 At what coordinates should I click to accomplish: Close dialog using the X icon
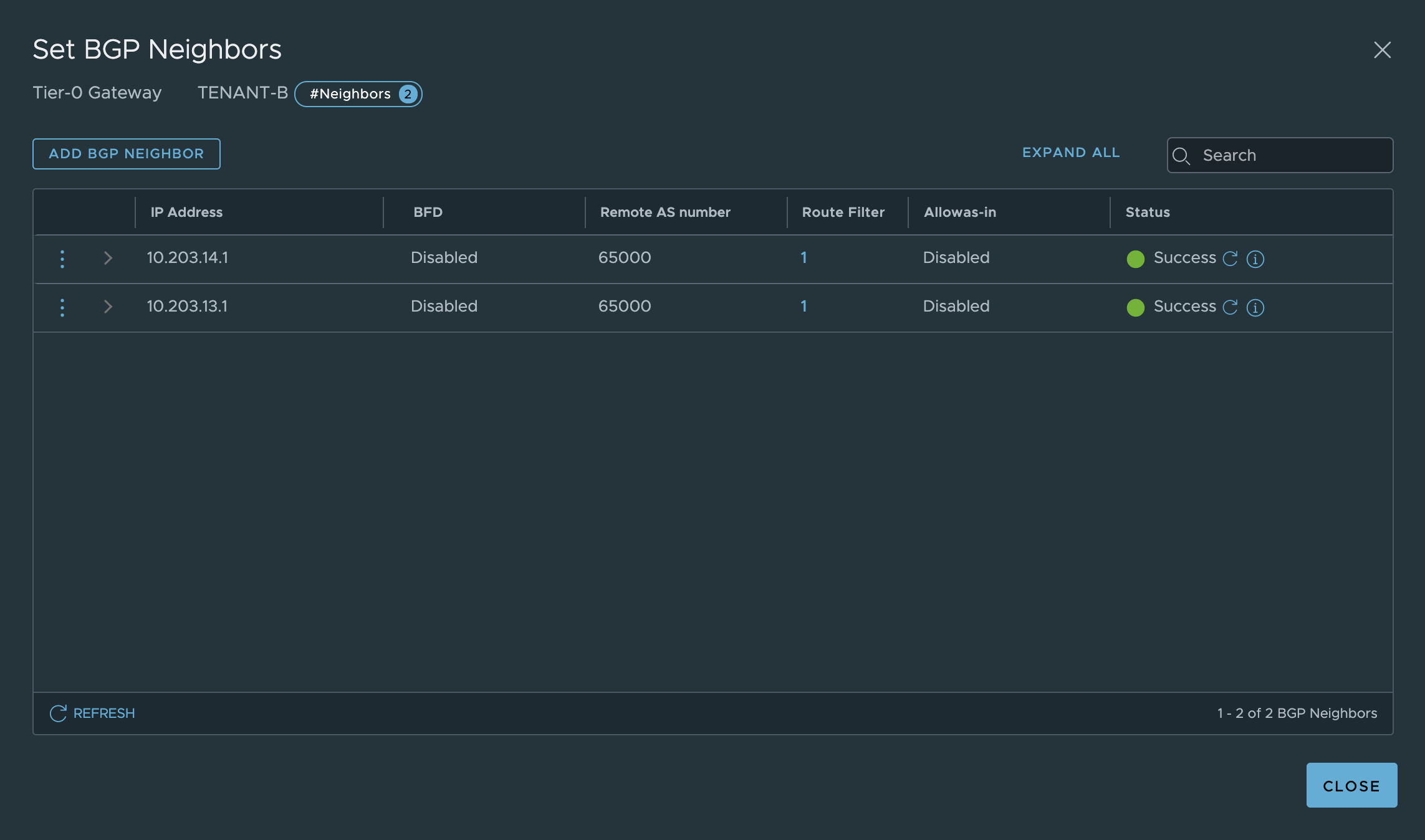tap(1382, 50)
